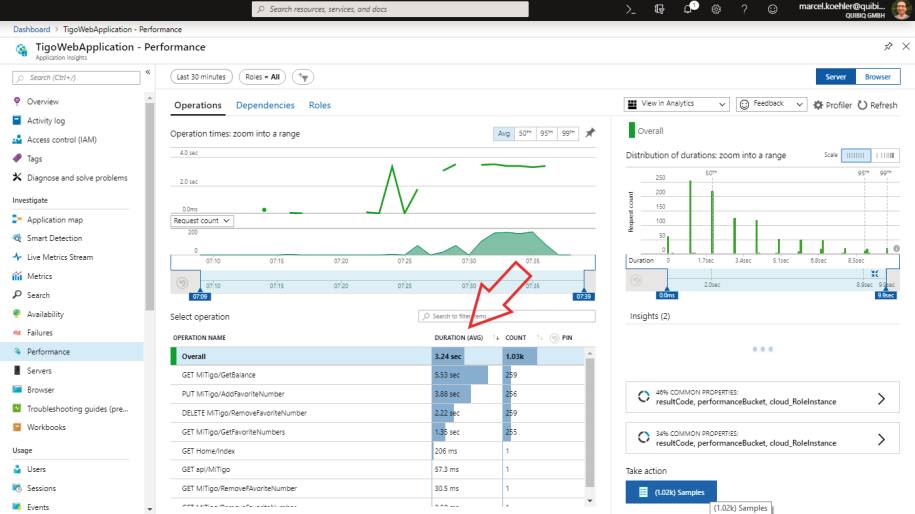Expand the Feedback dropdown

771,104
